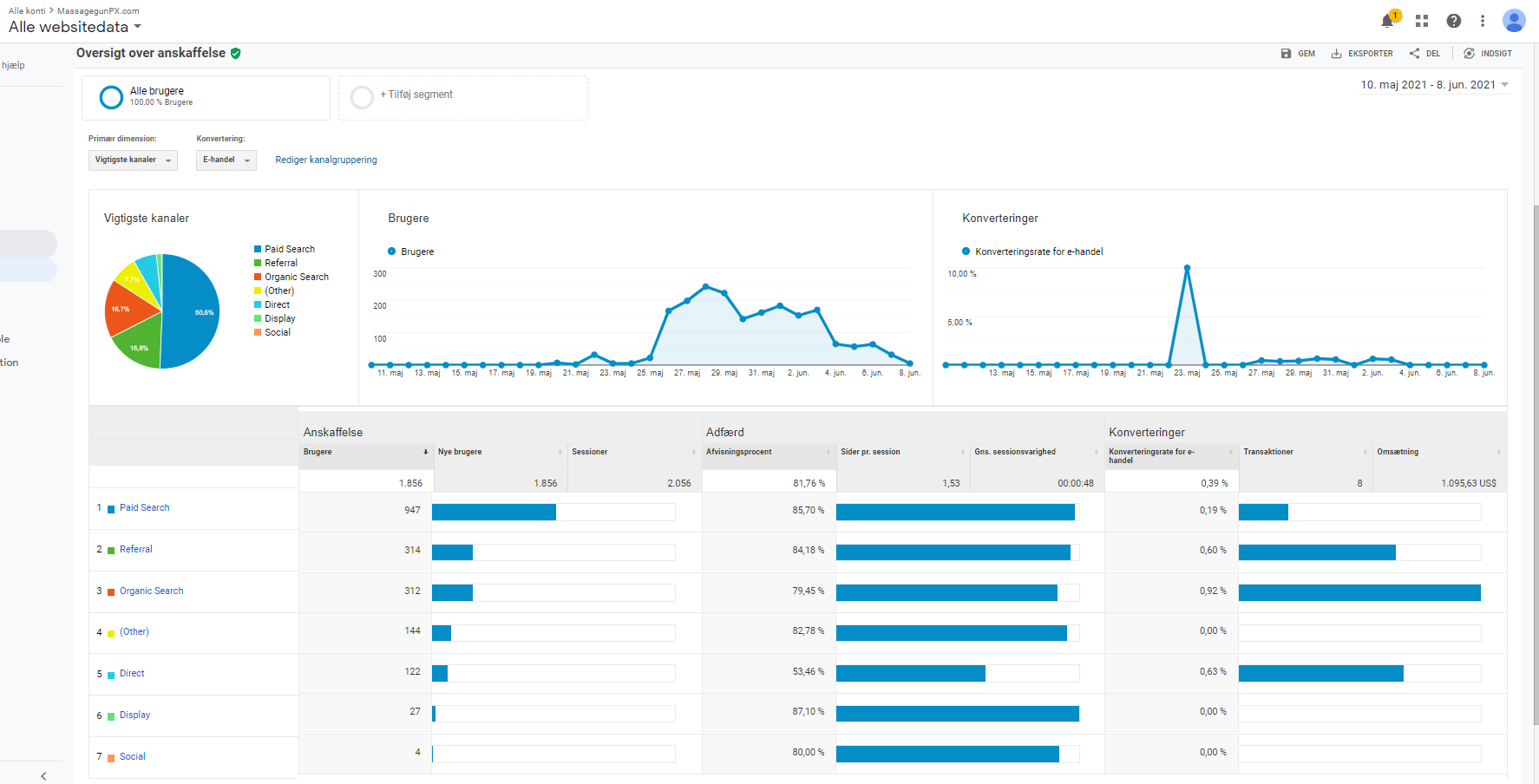Open the help question mark icon
The height and width of the screenshot is (784, 1539).
(x=1454, y=21)
